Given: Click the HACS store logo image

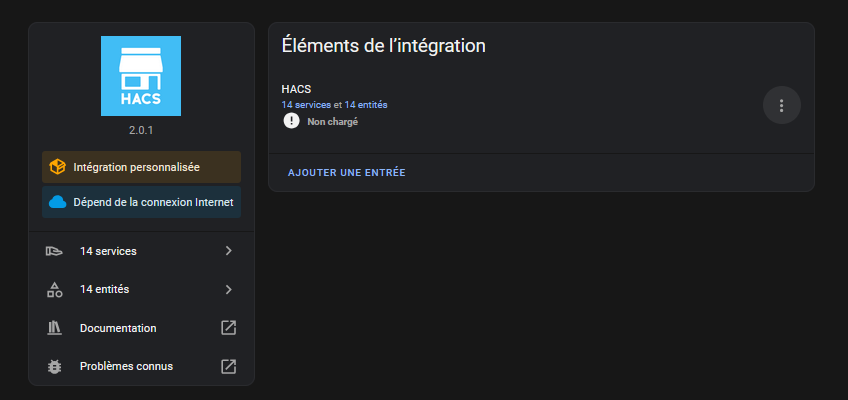Looking at the screenshot, I should [141, 76].
